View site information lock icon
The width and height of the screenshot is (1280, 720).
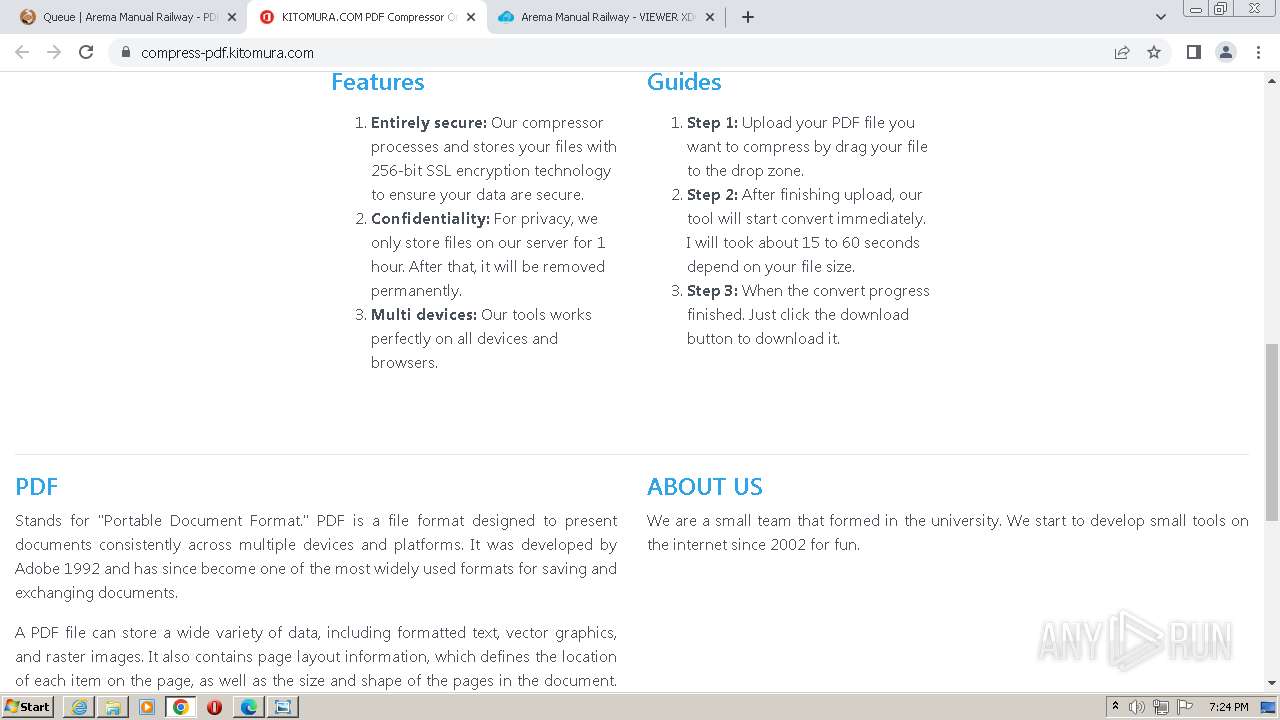(x=125, y=52)
